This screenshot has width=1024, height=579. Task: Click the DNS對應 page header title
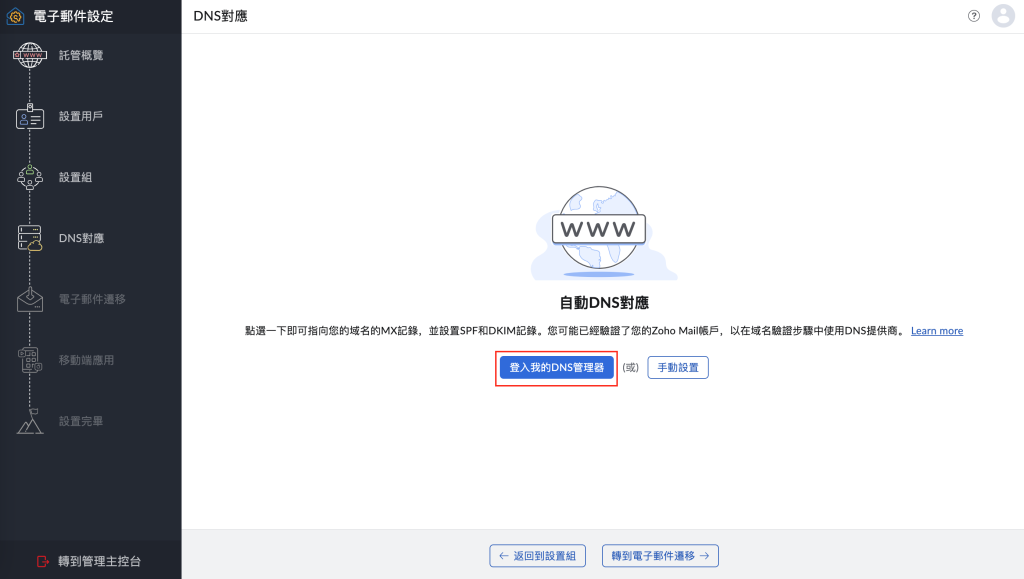pyautogui.click(x=221, y=16)
